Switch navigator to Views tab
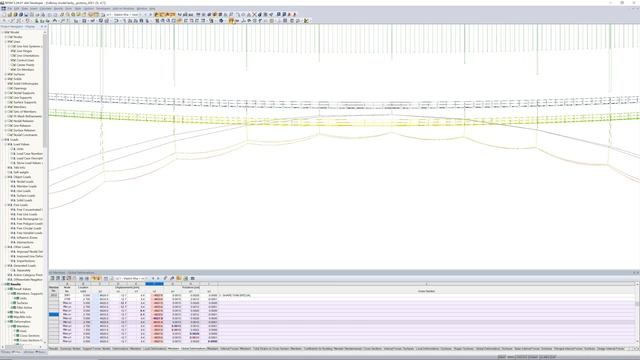This screenshot has height=360, width=640. [28, 352]
